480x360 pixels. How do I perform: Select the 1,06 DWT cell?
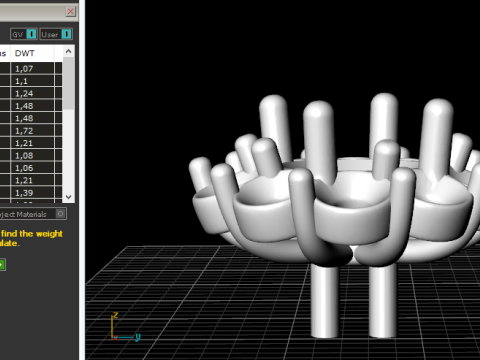click(x=33, y=168)
